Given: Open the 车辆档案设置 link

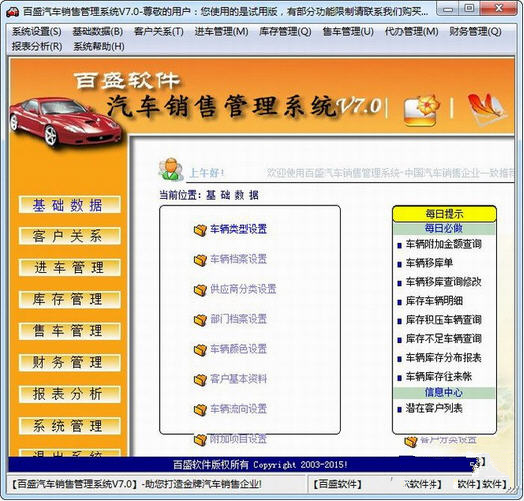Looking at the screenshot, I should click(238, 259).
